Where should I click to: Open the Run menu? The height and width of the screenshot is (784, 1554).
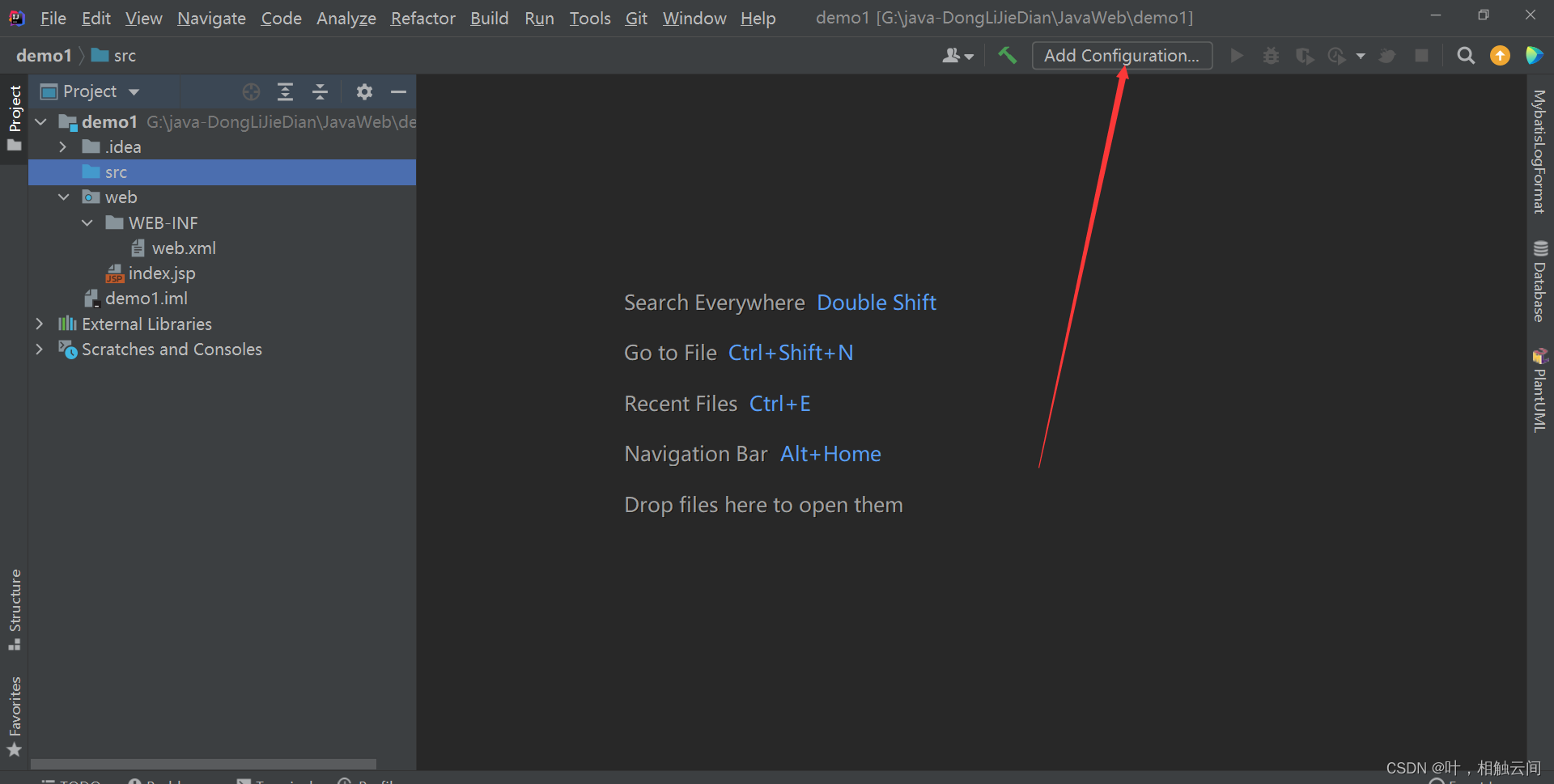pyautogui.click(x=539, y=18)
